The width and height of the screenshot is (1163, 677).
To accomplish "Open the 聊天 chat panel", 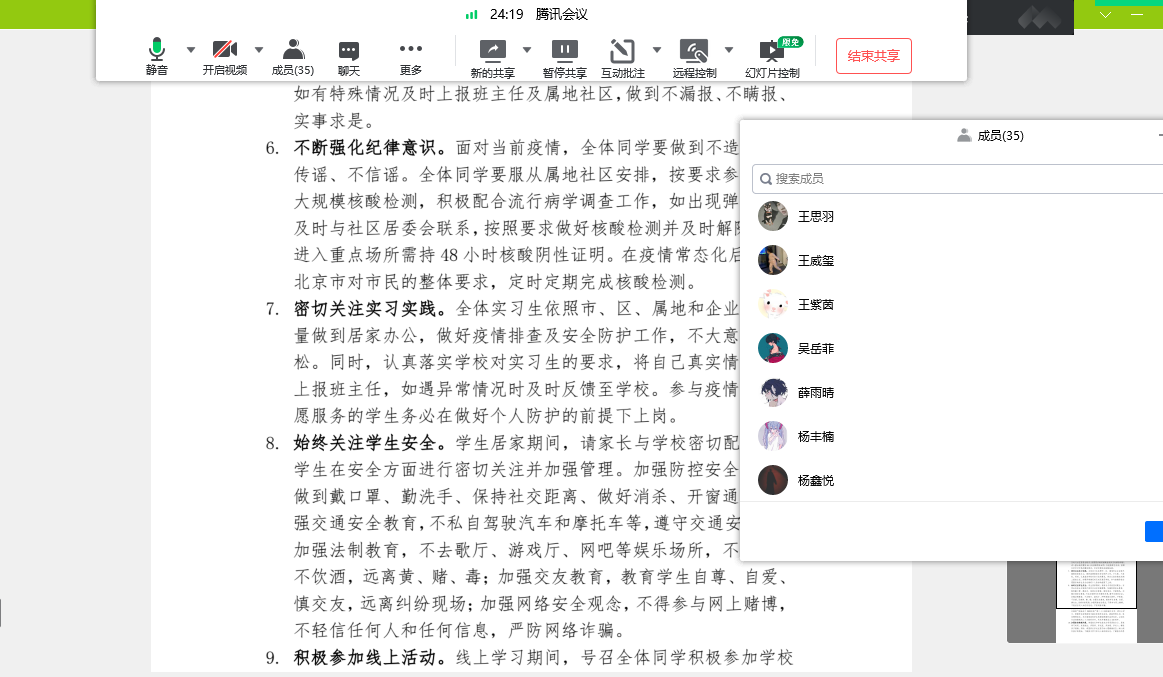I will click(349, 57).
